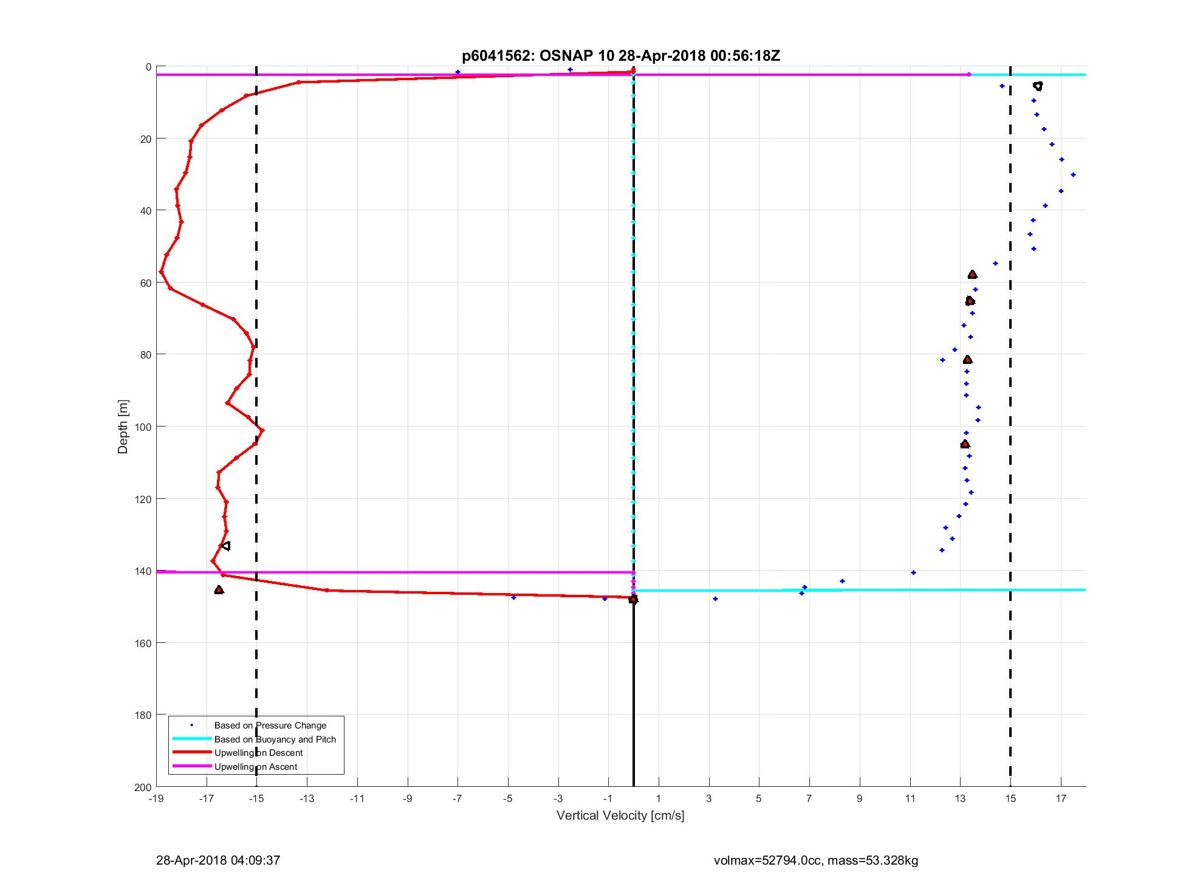Click positive x-axis tick label "17"
Image resolution: width=1200 pixels, height=885 pixels.
pos(1060,799)
